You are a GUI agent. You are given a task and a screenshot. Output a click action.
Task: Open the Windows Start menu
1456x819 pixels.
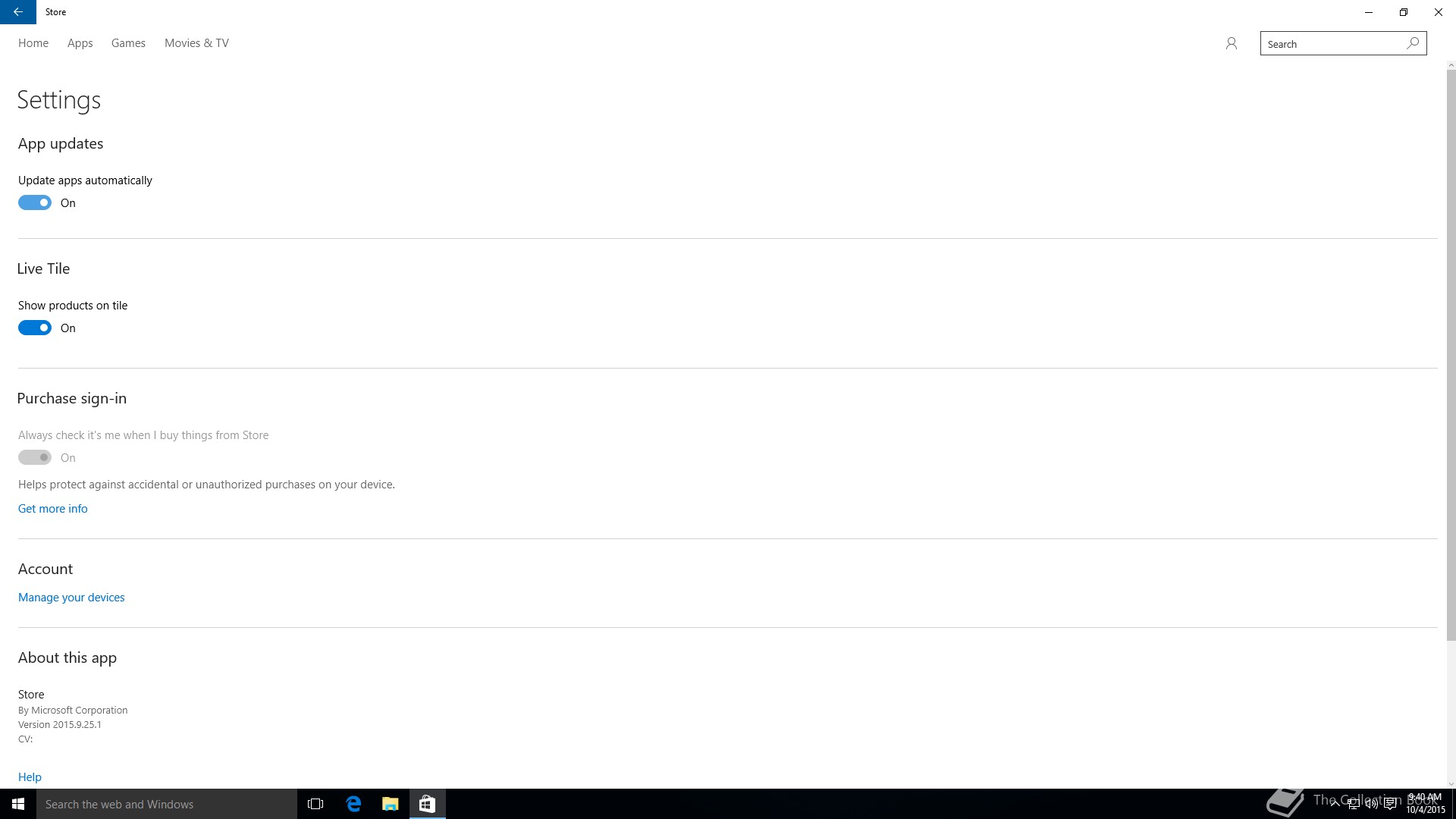pyautogui.click(x=18, y=804)
